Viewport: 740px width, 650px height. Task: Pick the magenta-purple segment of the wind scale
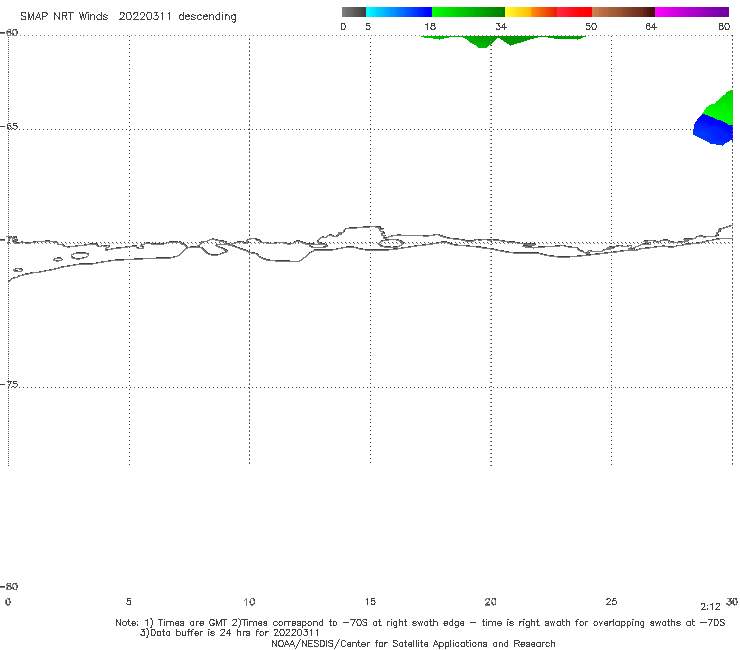tap(692, 12)
